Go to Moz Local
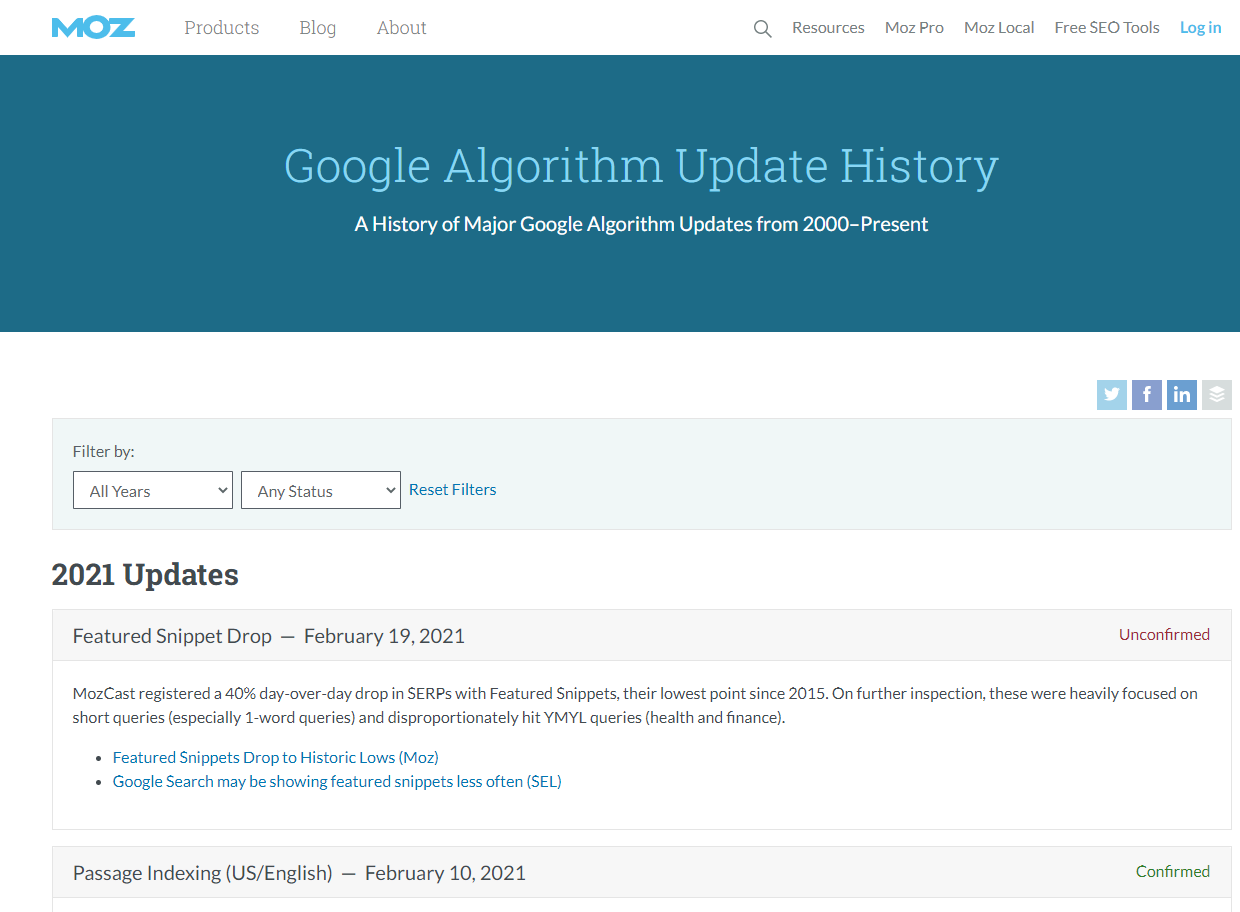The image size is (1240, 912). pos(999,28)
